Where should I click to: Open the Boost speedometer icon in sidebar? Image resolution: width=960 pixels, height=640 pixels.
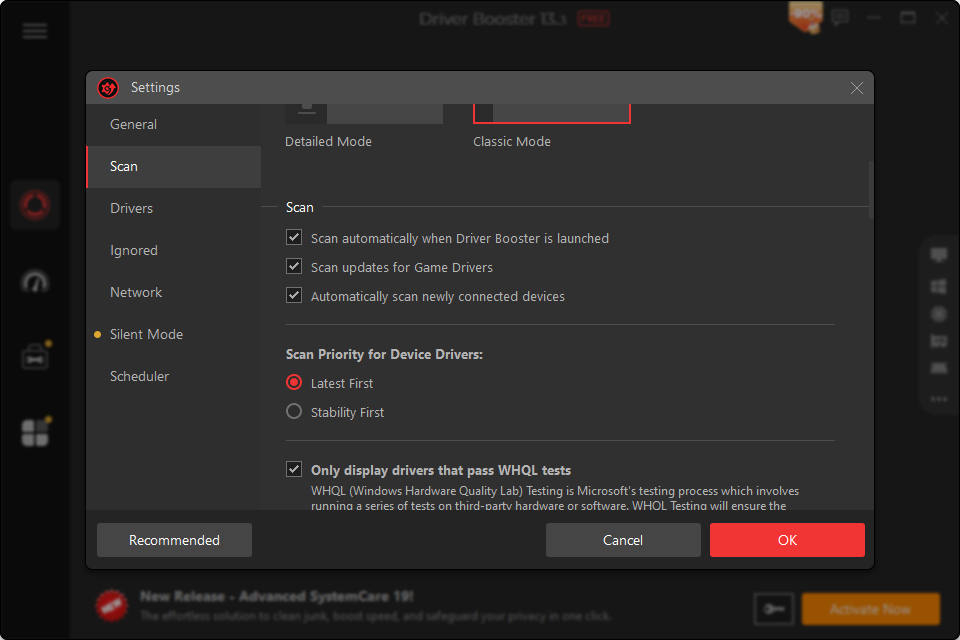[35, 282]
